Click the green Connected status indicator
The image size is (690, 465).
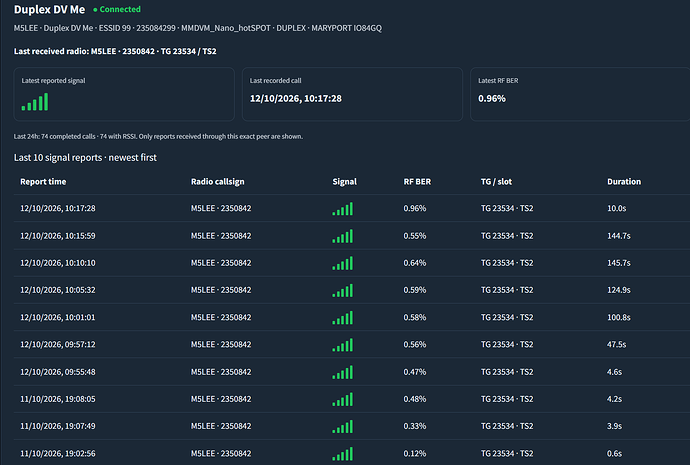click(x=117, y=9)
